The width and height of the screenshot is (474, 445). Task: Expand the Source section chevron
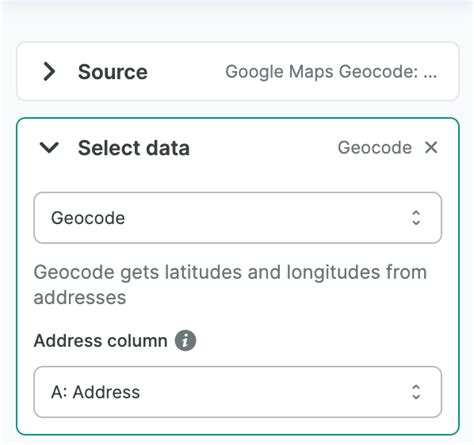pos(49,71)
